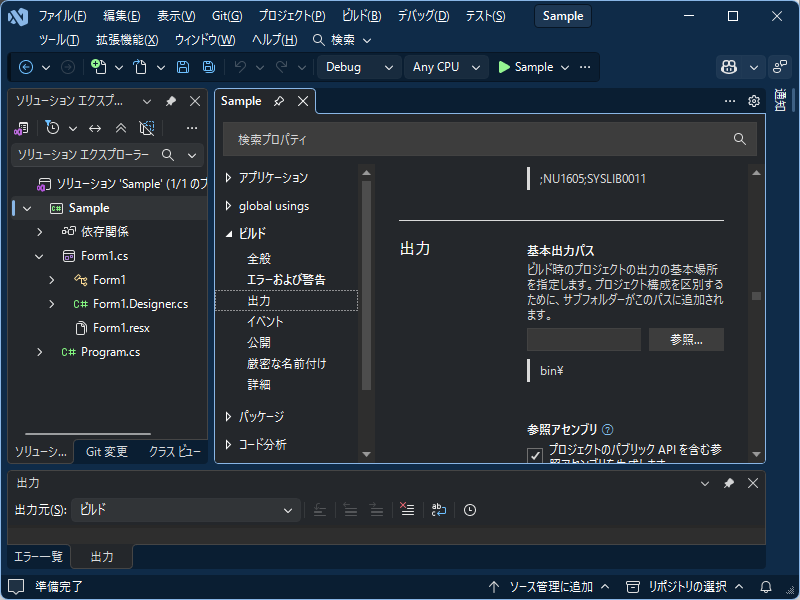Click the property search magnifier icon
This screenshot has width=800, height=600.
pyautogui.click(x=740, y=139)
